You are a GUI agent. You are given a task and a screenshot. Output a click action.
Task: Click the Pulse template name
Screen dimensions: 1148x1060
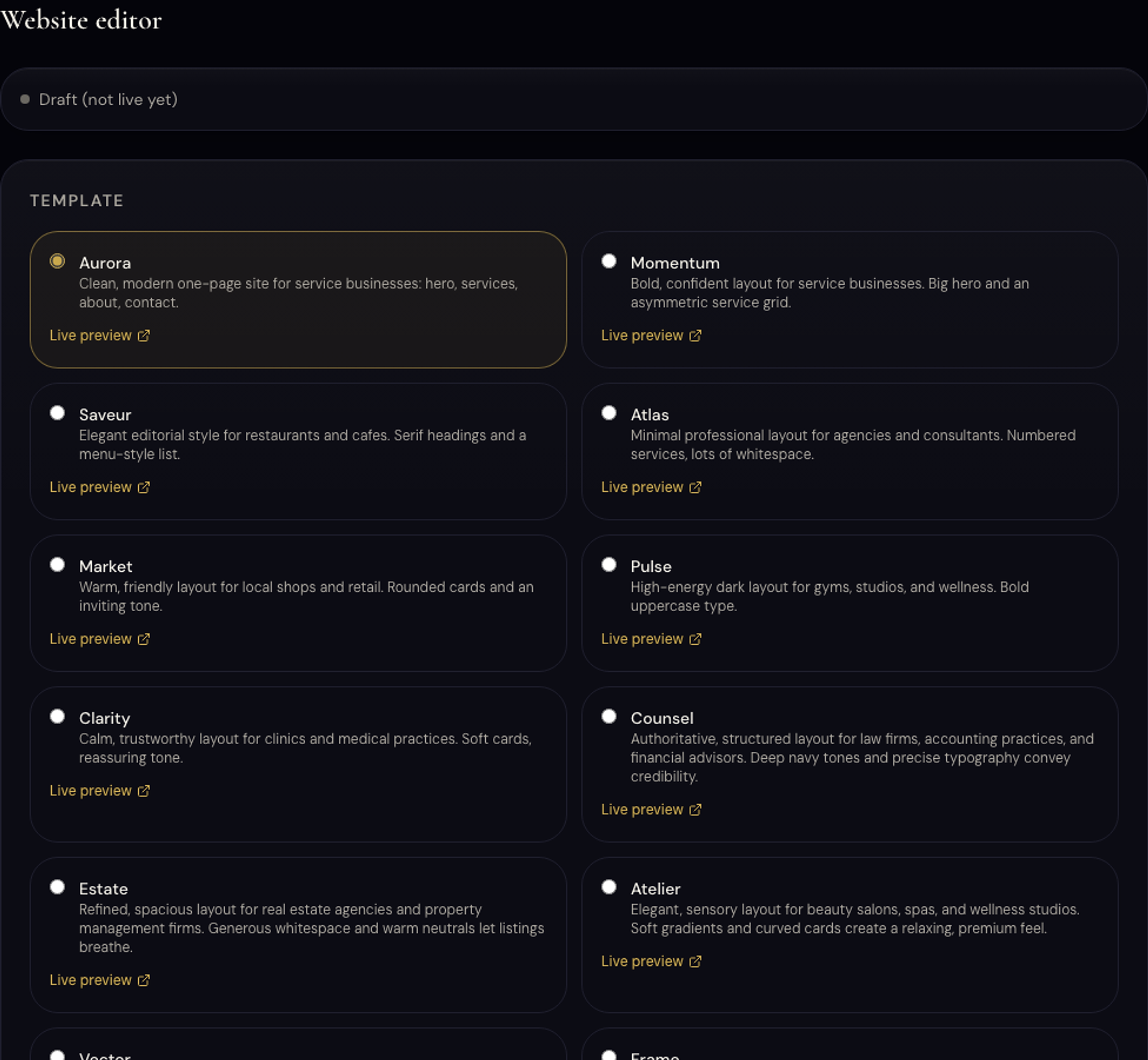(x=651, y=566)
